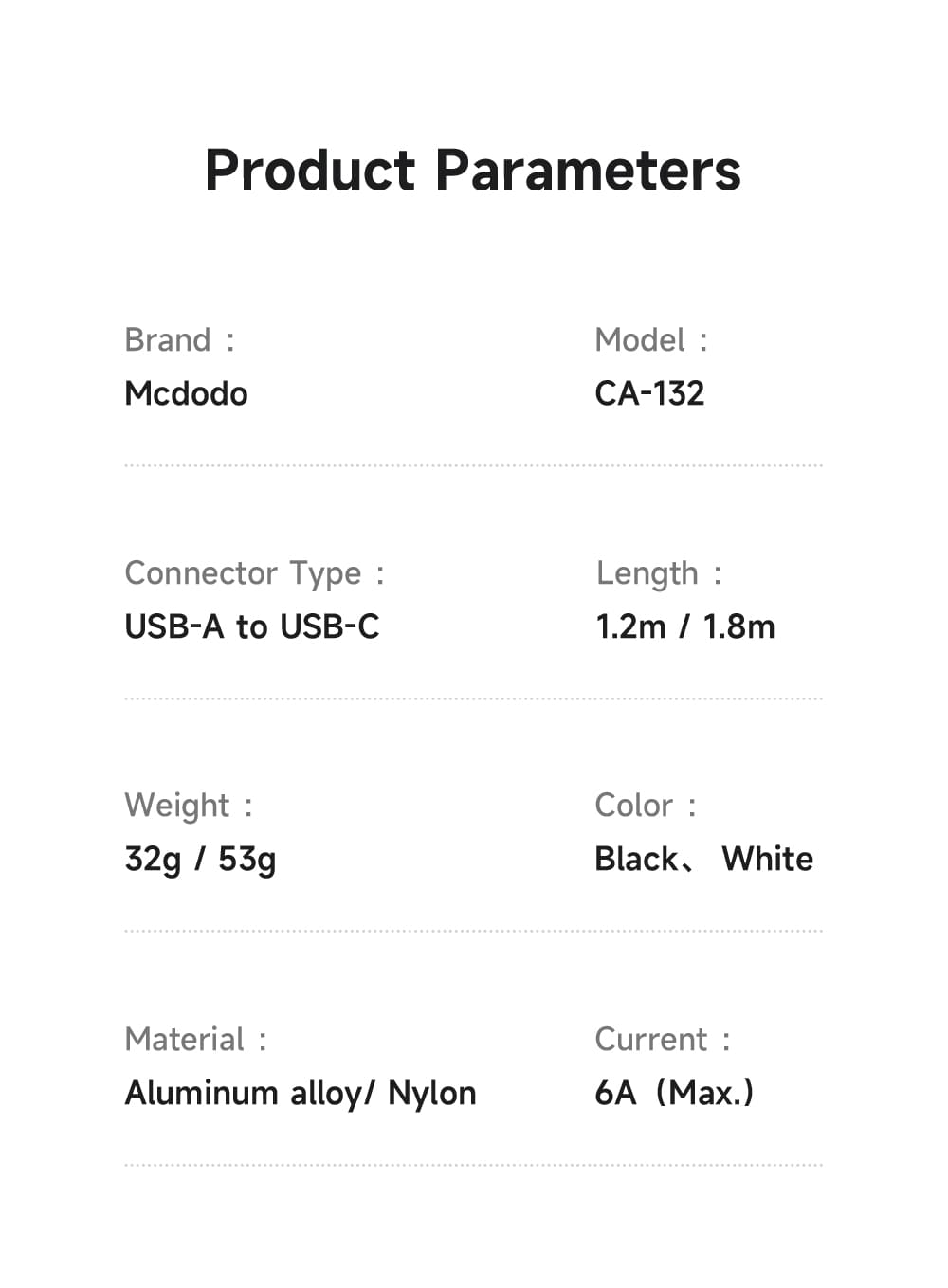Select the Brand label

click(x=168, y=340)
